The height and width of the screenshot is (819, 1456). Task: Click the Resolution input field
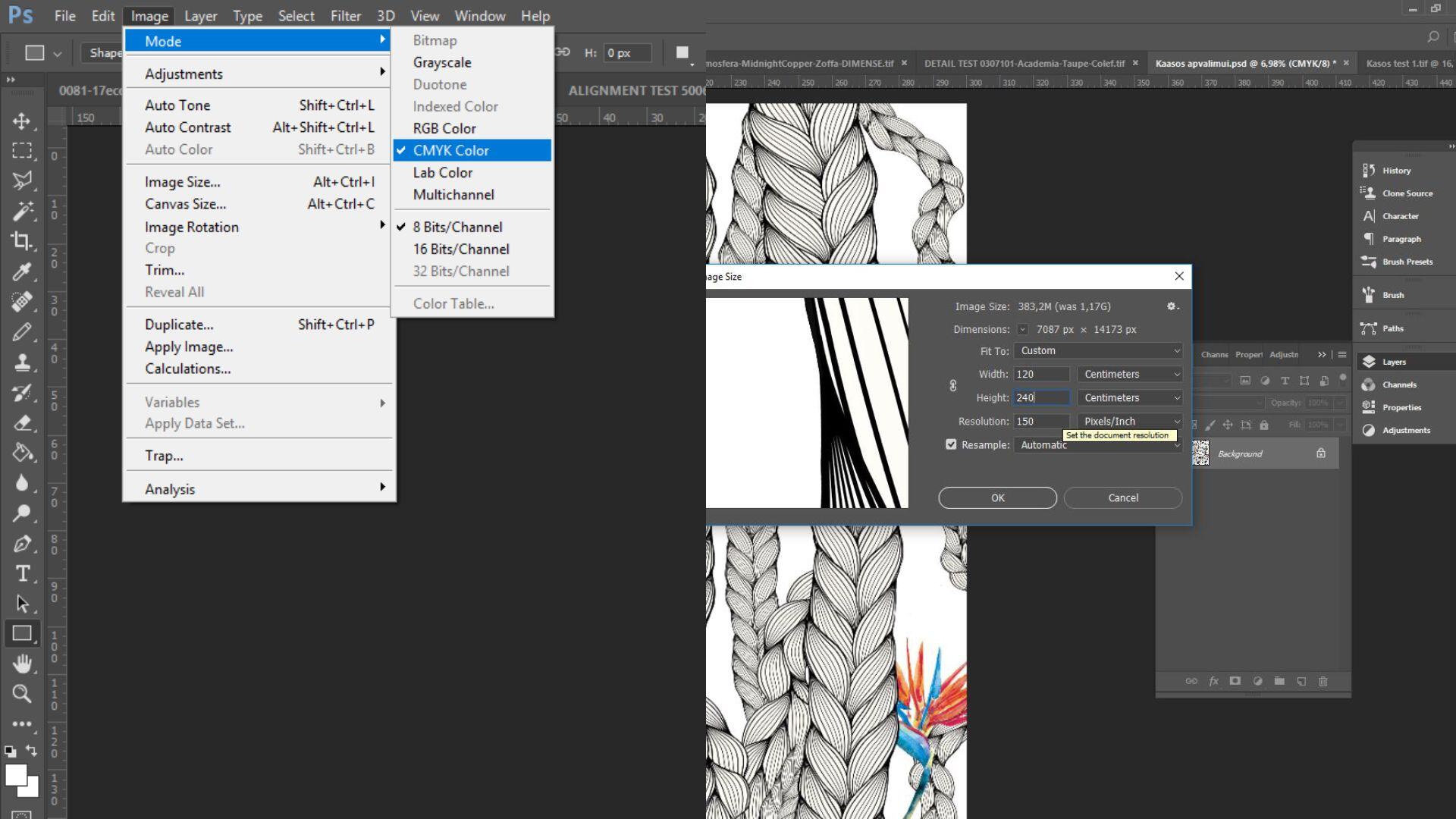1040,421
